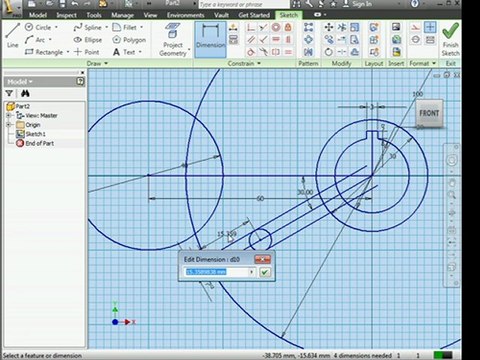The width and height of the screenshot is (480, 360).
Task: Click the keyword search box
Action: pos(244,4)
